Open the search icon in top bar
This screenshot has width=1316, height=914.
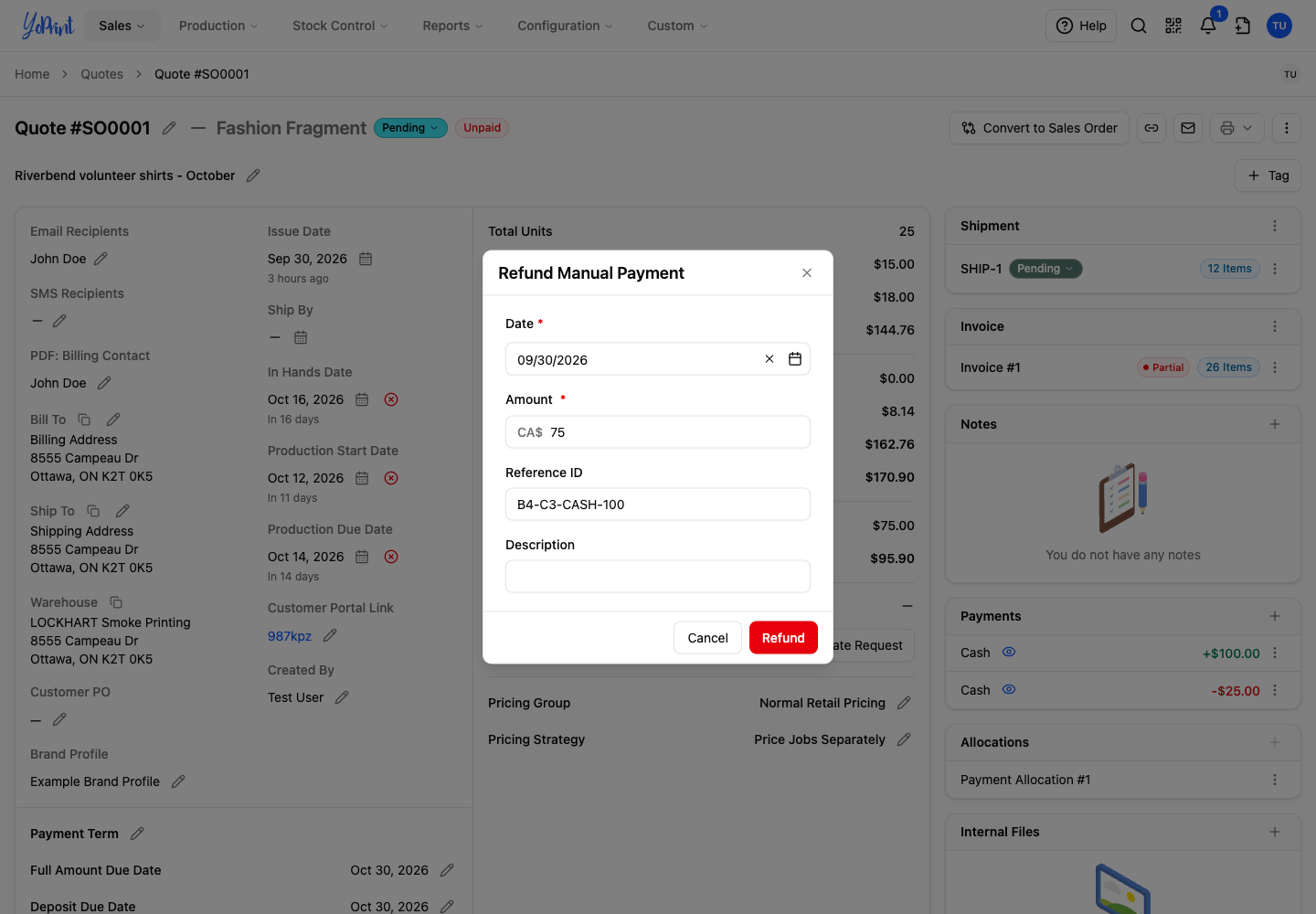pyautogui.click(x=1139, y=26)
